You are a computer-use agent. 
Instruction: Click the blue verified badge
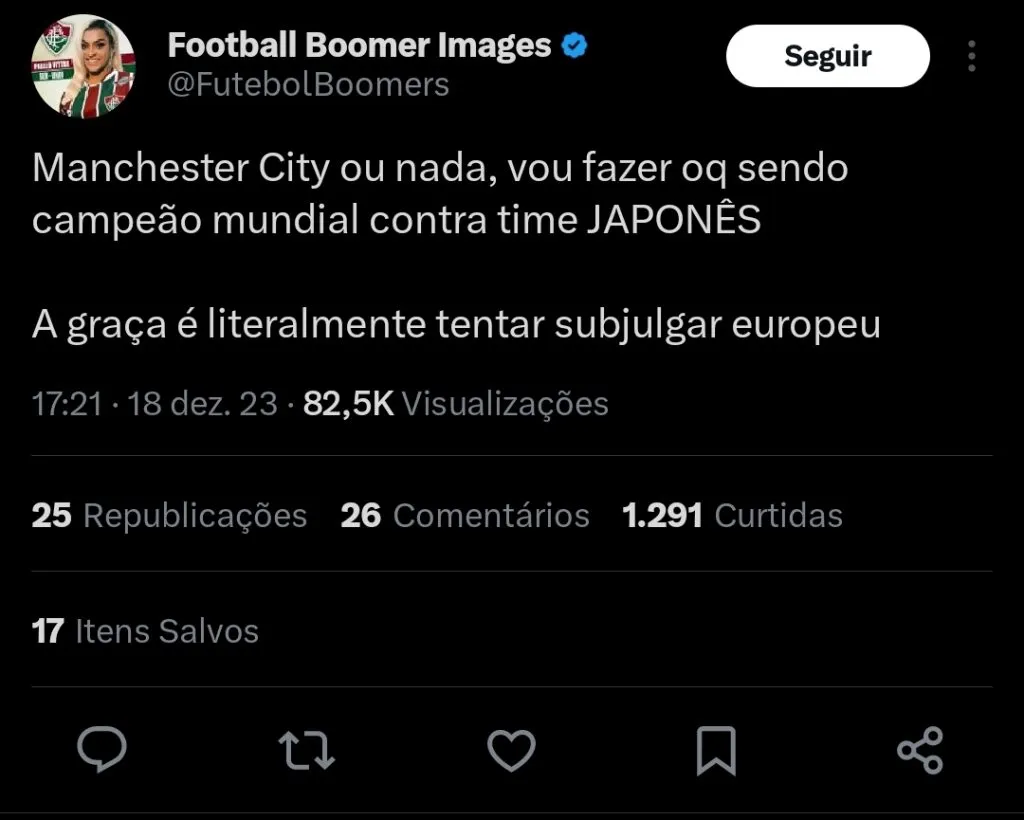coord(577,46)
